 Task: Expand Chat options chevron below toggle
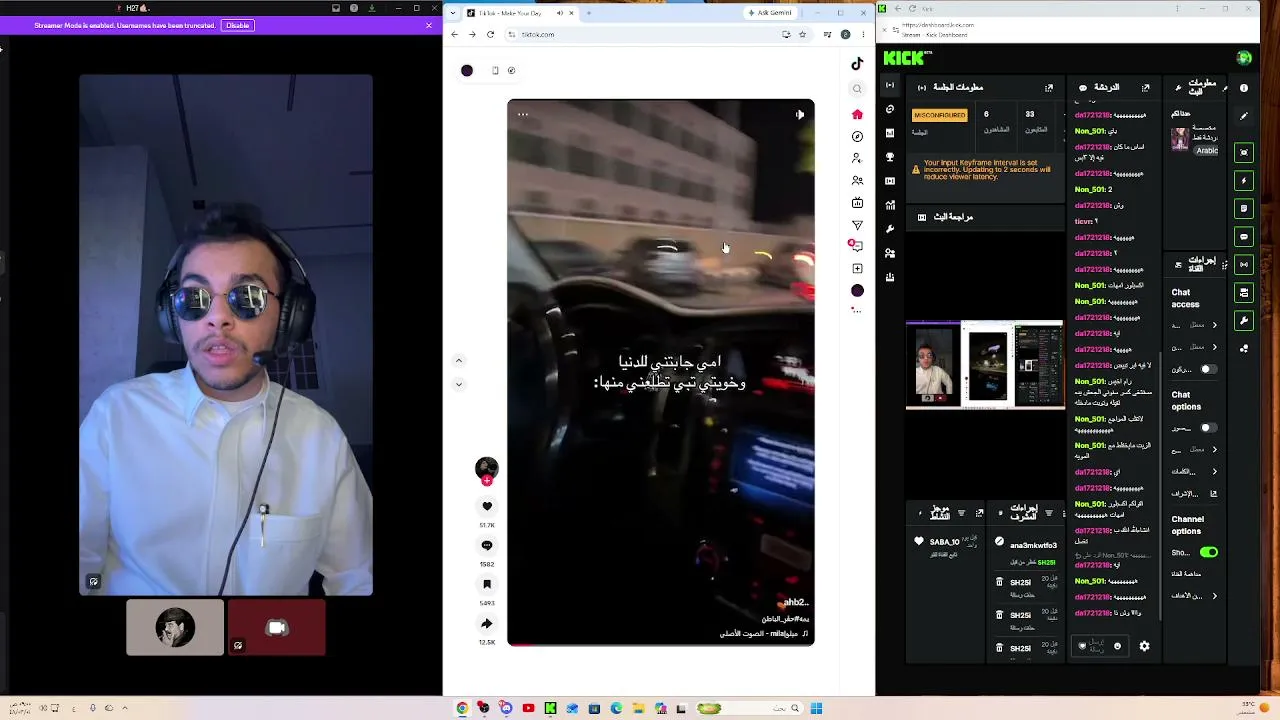[1215, 449]
